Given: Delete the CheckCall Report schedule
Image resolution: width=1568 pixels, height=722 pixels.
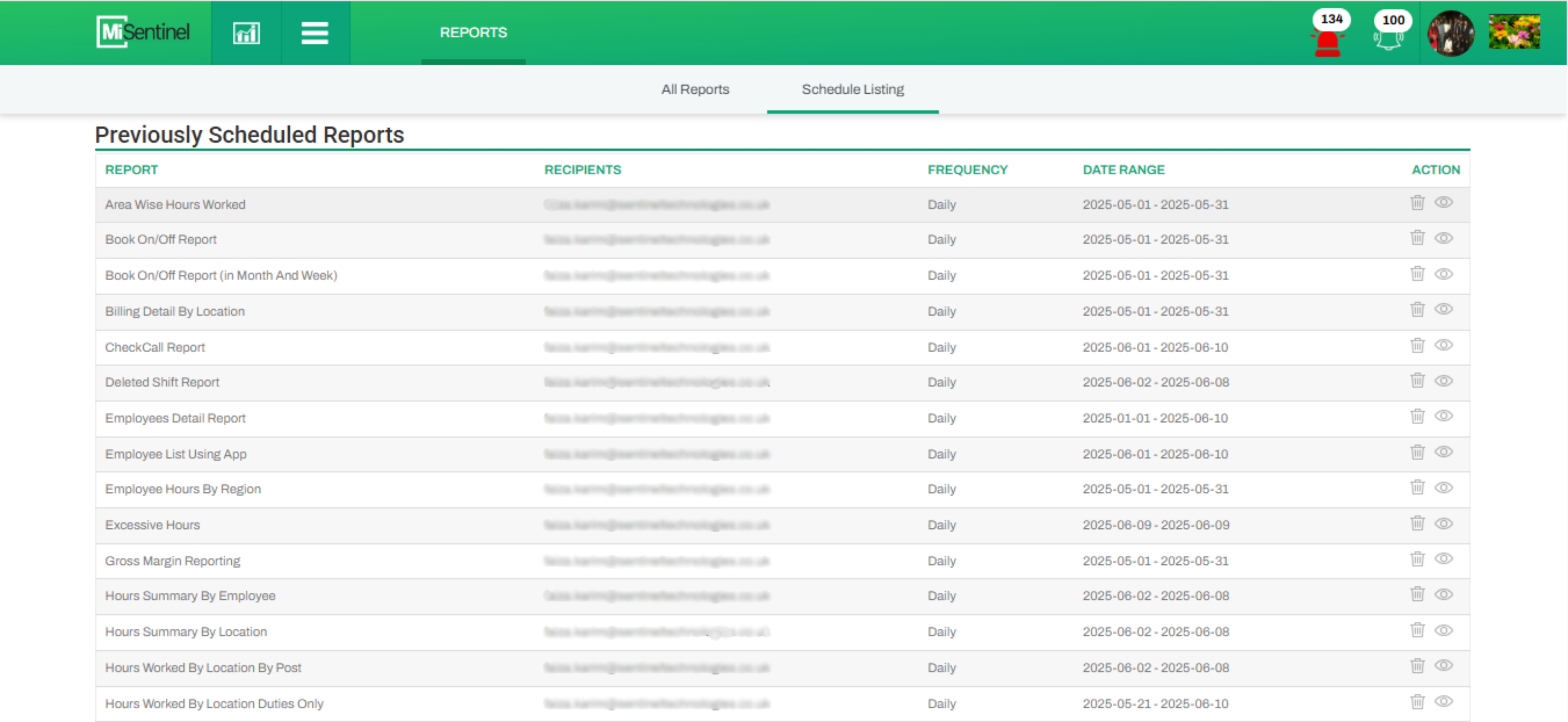Looking at the screenshot, I should 1417,345.
